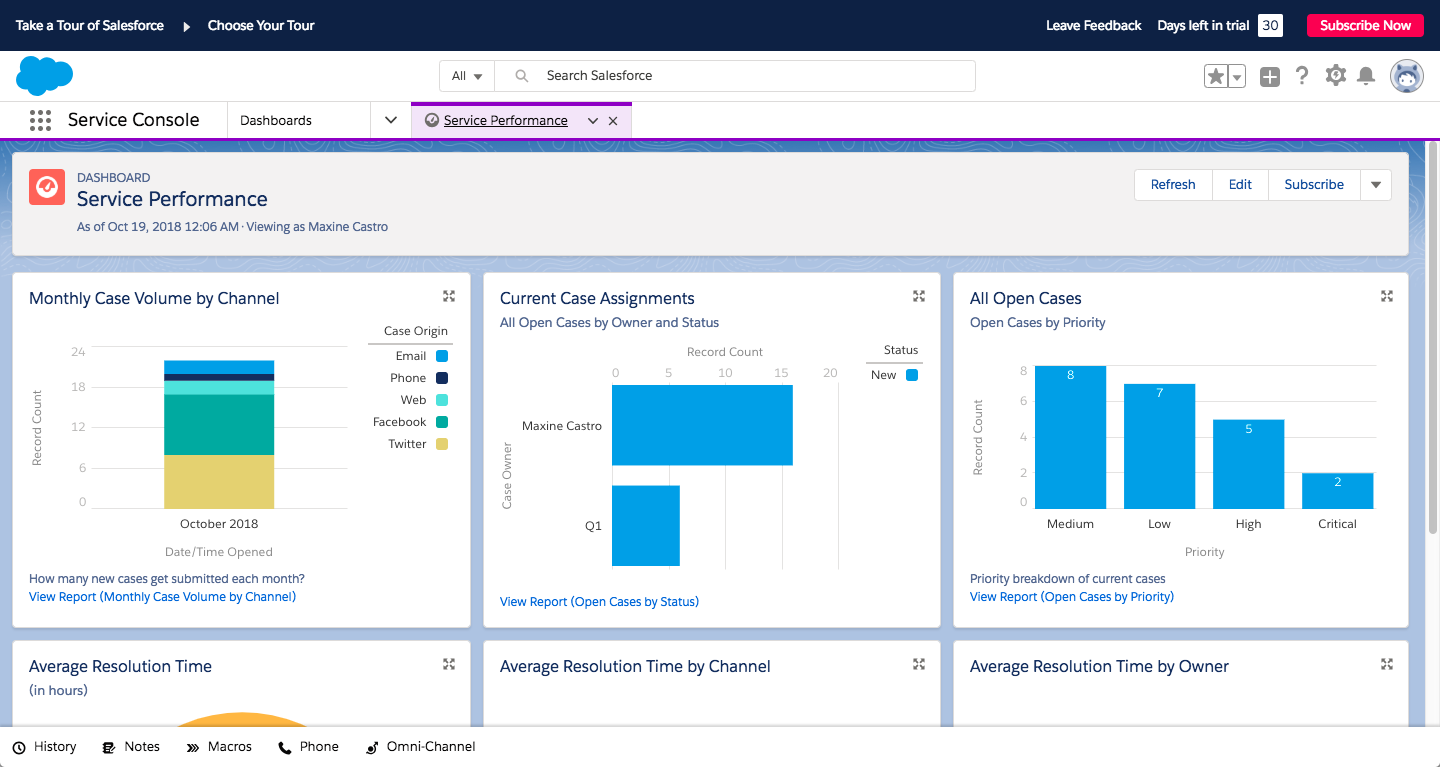
Task: Click the High priority bar
Action: (1248, 464)
